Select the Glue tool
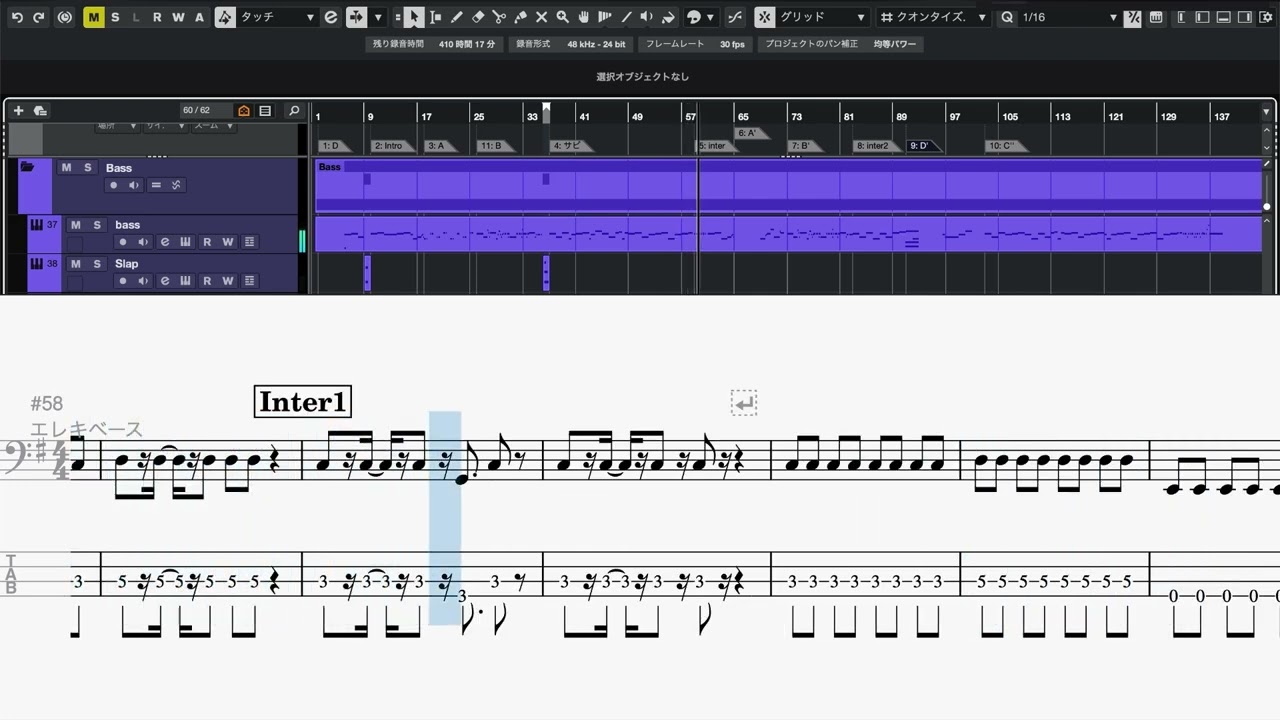Viewport: 1280px width, 720px height. (520, 17)
